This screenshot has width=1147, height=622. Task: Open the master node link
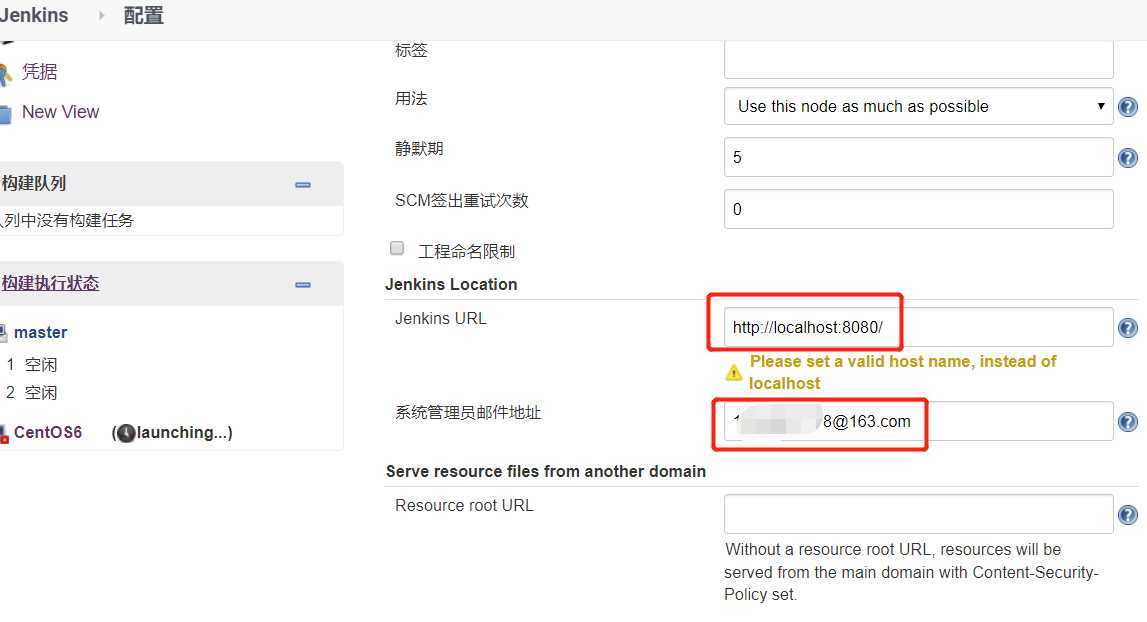(40, 332)
